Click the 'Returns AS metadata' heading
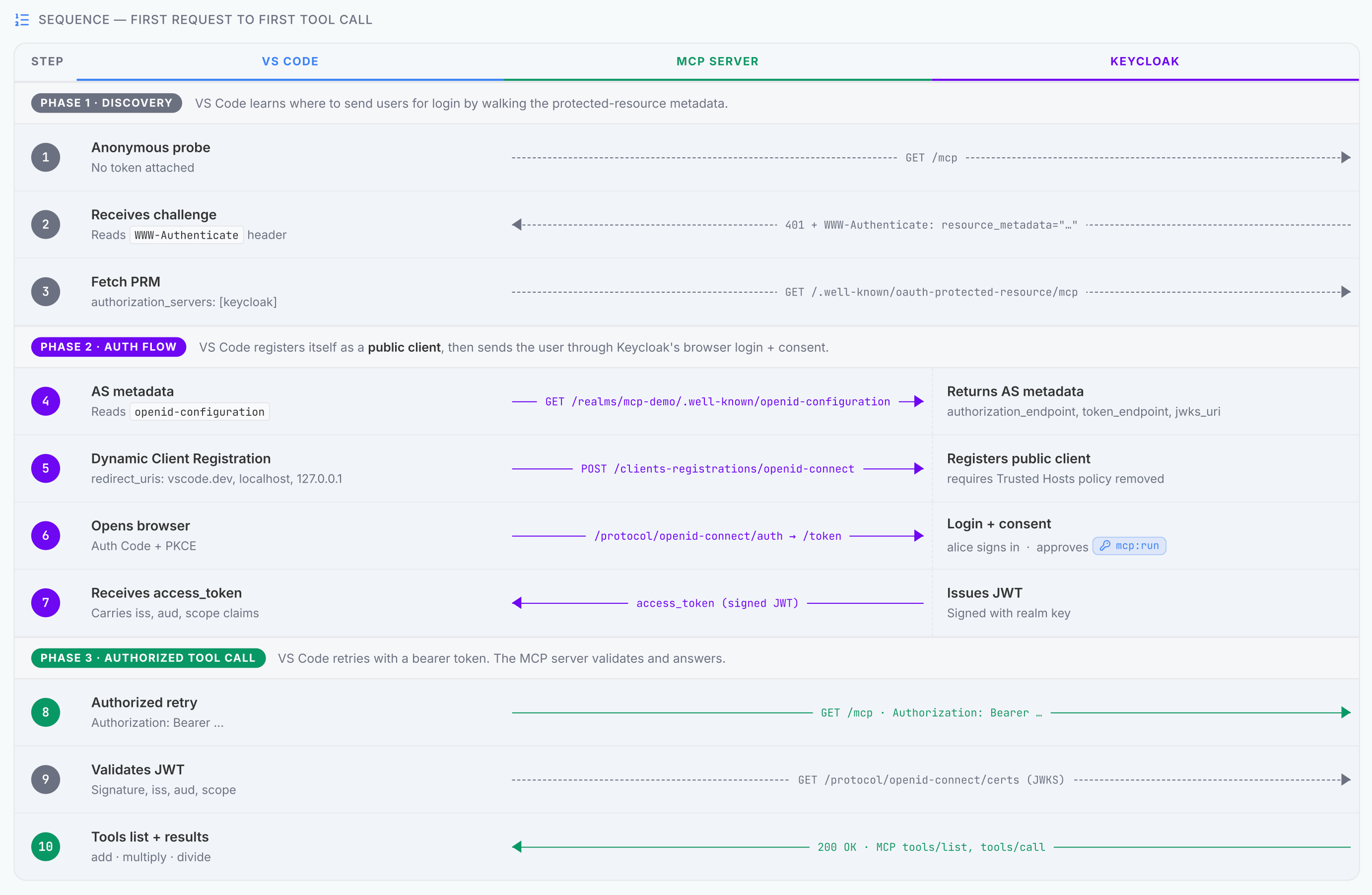1372x895 pixels. 1015,391
